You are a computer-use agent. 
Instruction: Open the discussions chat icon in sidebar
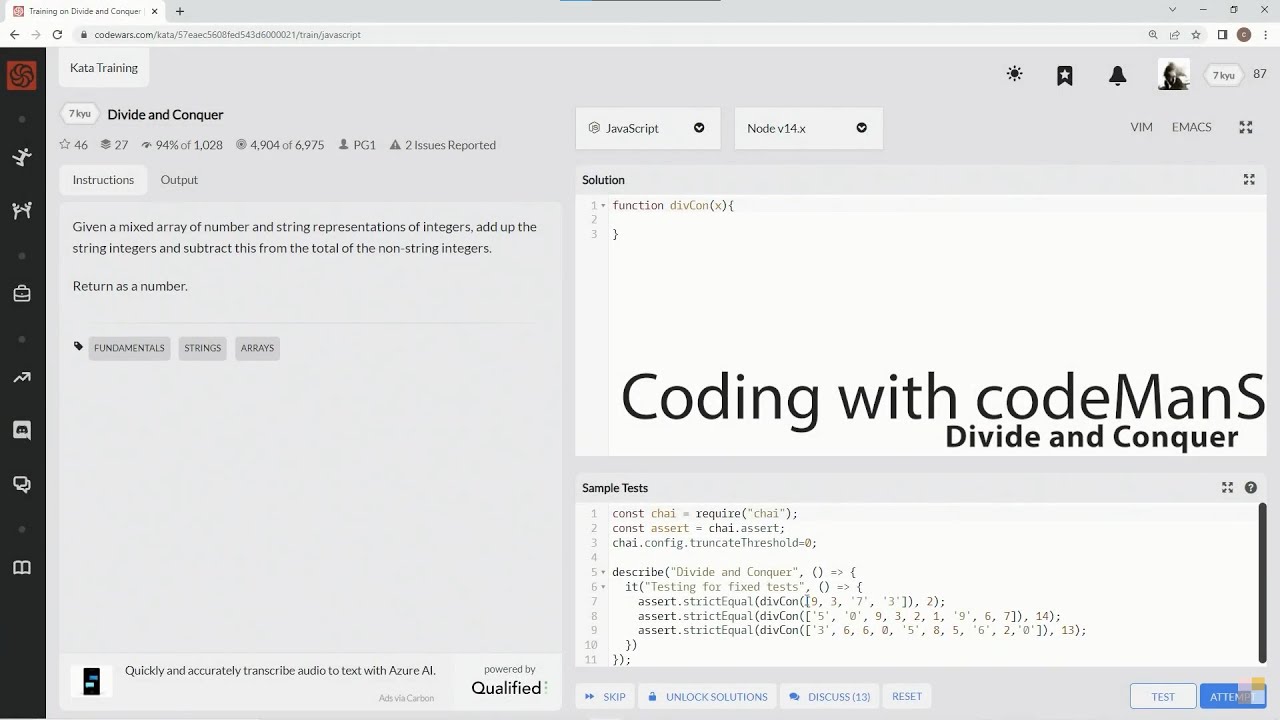click(x=21, y=484)
